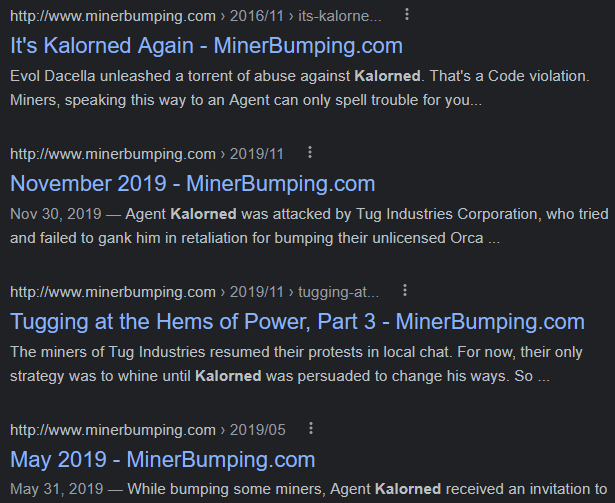Click the Nov 30, 2019 snippet about Tug Industries Corporation
The image size is (615, 503).
point(309,226)
